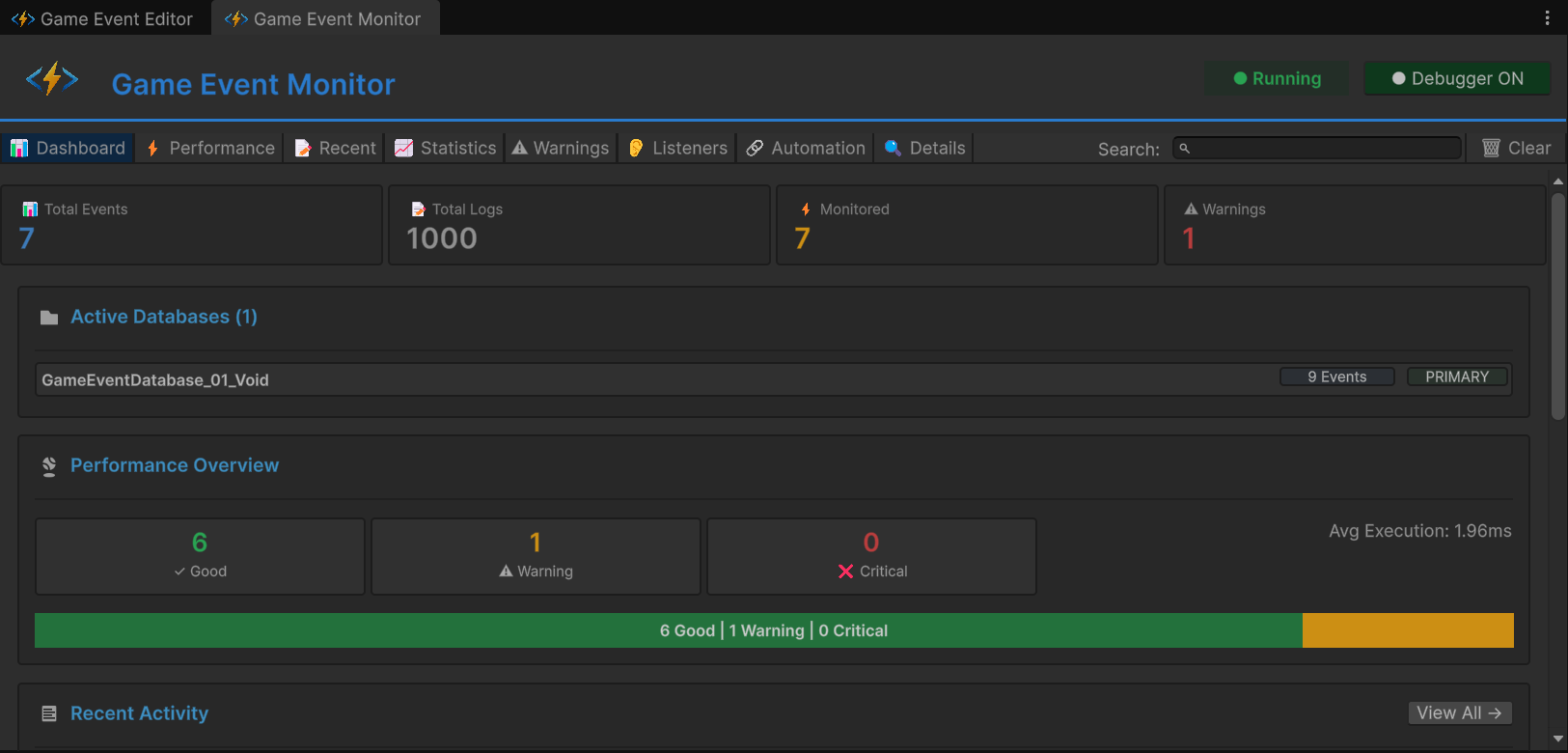Screen dimensions: 1568x753
Task: Switch to the Game Event Editor tab
Action: [x=104, y=18]
